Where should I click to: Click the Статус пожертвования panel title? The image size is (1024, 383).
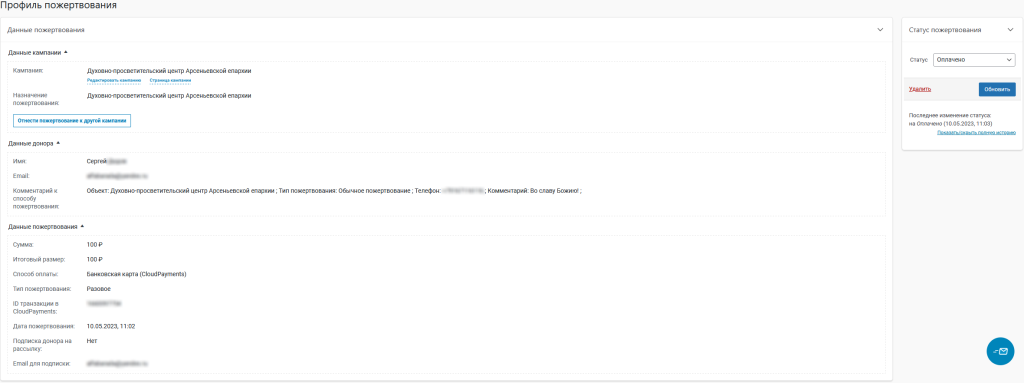944,30
